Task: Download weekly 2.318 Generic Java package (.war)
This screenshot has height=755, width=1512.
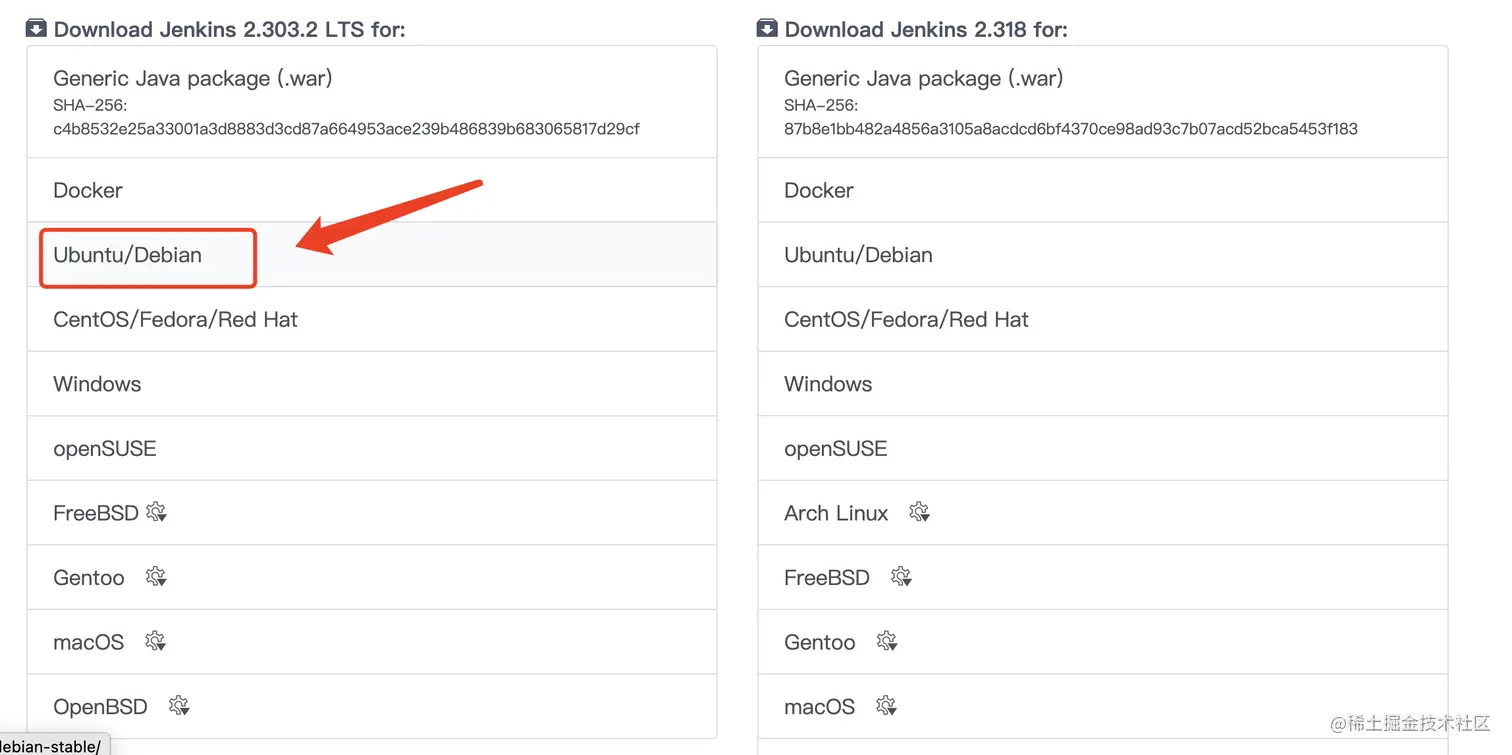Action: pos(1103,102)
